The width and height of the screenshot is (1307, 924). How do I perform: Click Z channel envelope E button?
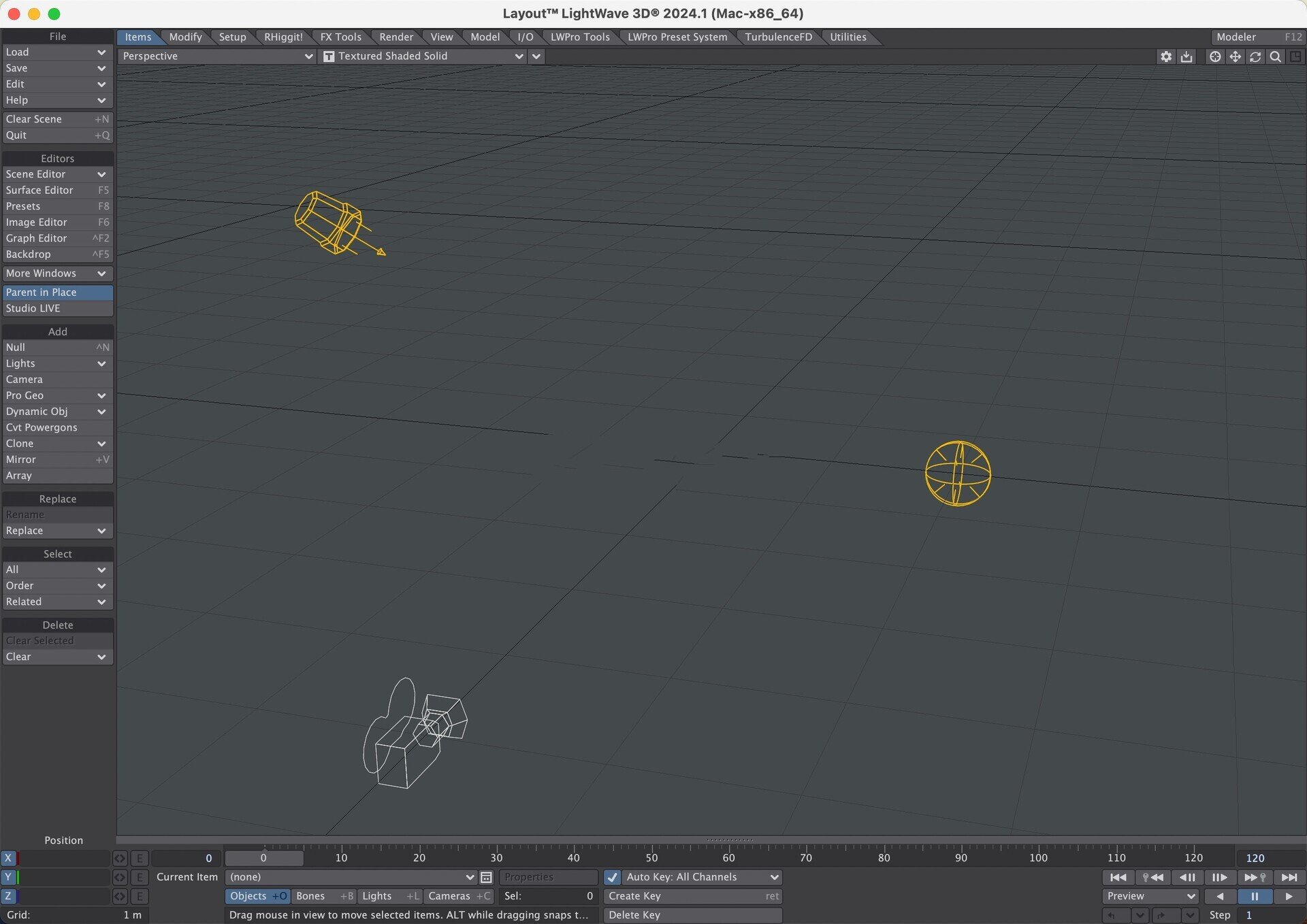140,896
